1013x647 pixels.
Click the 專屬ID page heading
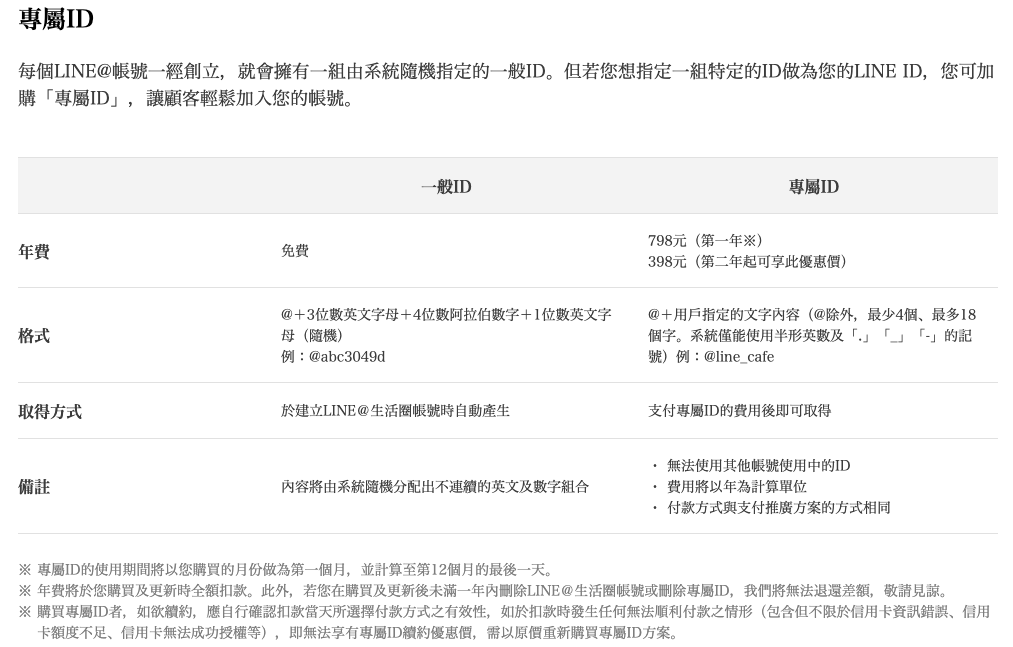(x=56, y=19)
